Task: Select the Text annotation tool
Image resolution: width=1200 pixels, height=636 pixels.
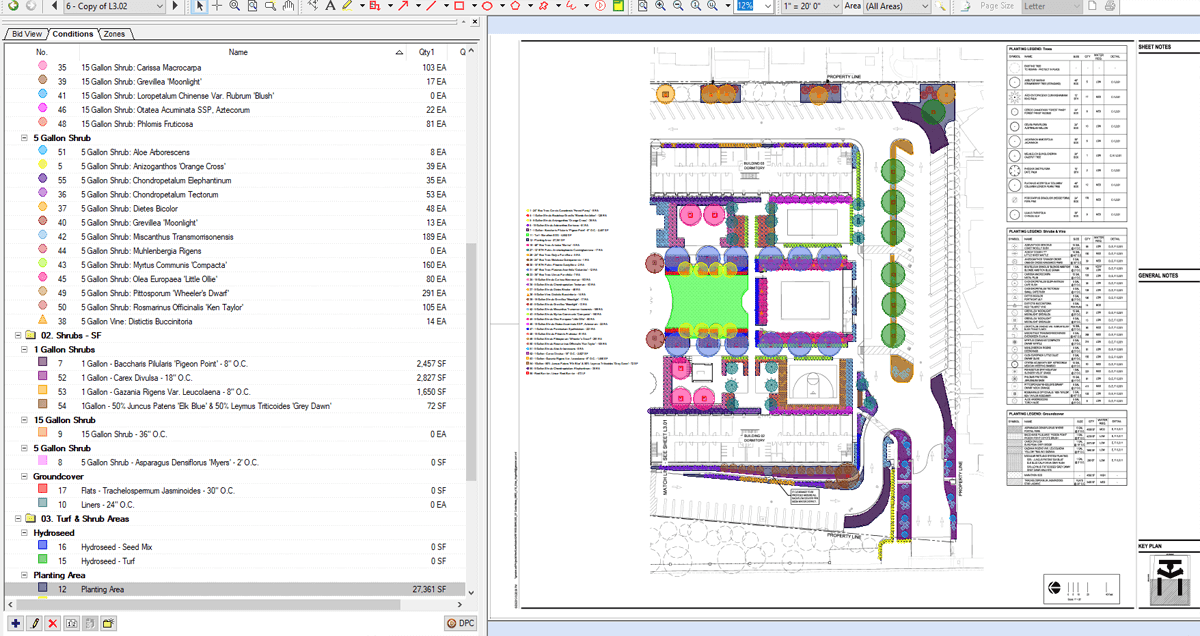Action: click(328, 6)
